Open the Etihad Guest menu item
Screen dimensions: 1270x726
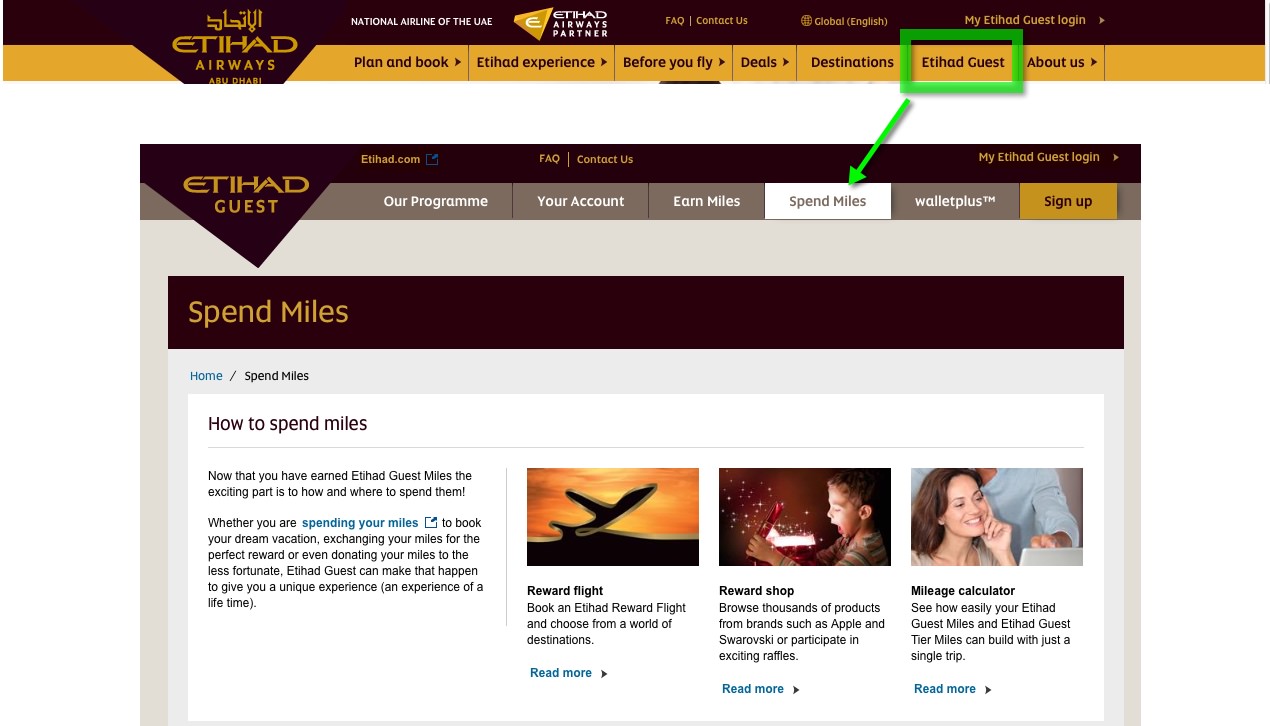click(963, 62)
